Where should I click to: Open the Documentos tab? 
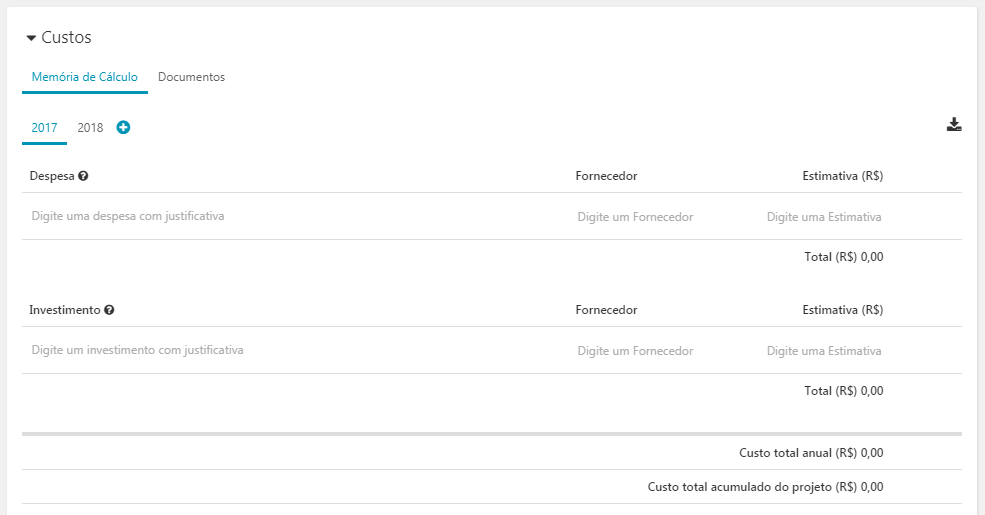pos(192,77)
